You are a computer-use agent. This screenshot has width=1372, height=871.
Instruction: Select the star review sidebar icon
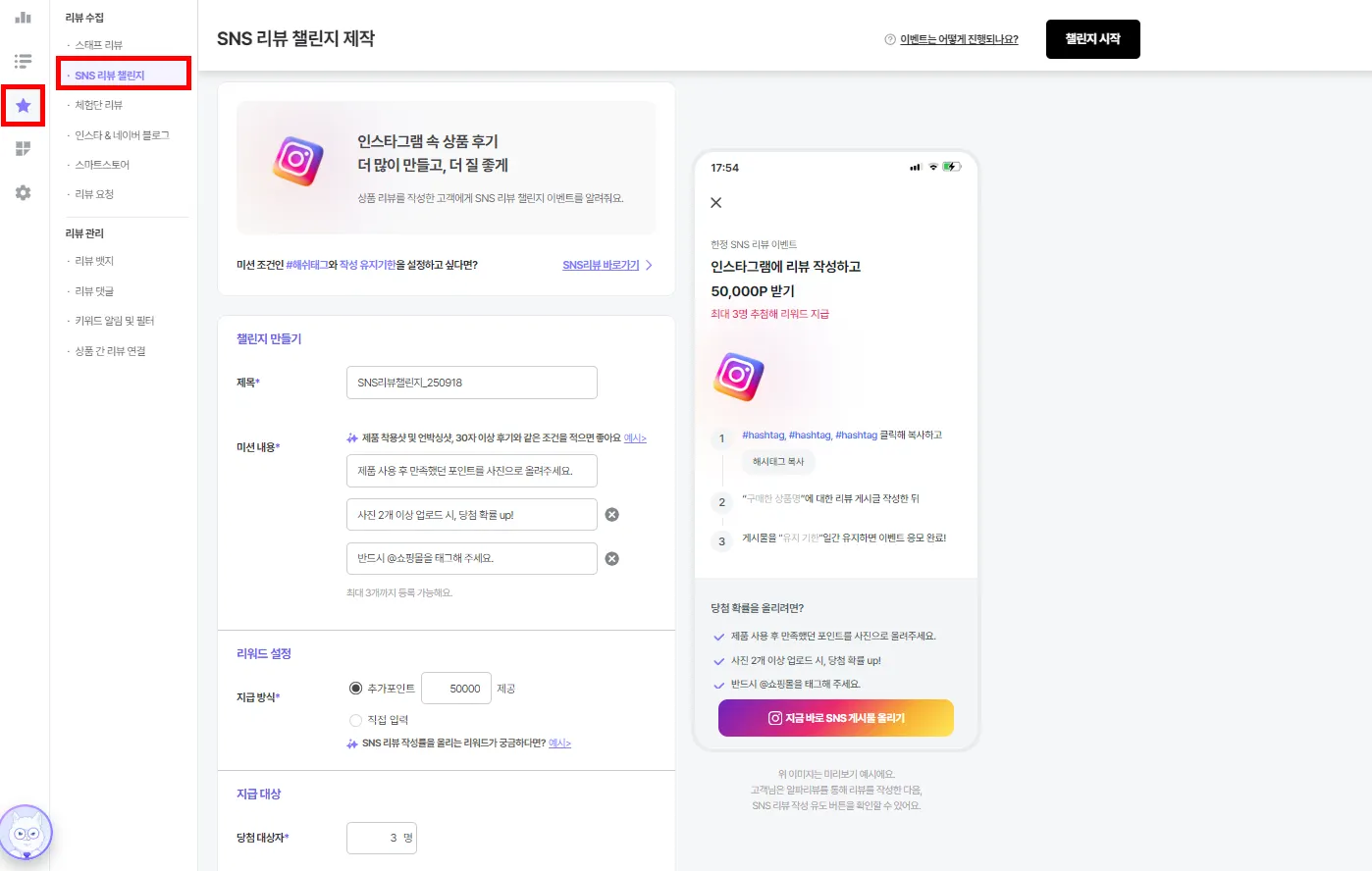(x=24, y=105)
